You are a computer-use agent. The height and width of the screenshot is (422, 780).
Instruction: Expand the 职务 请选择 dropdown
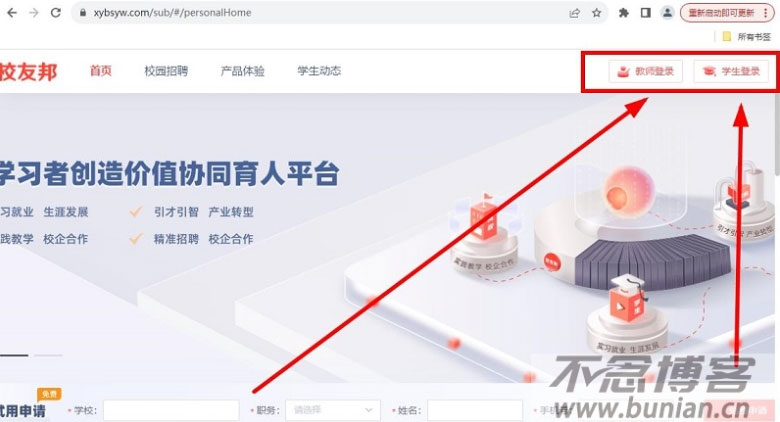pyautogui.click(x=333, y=410)
